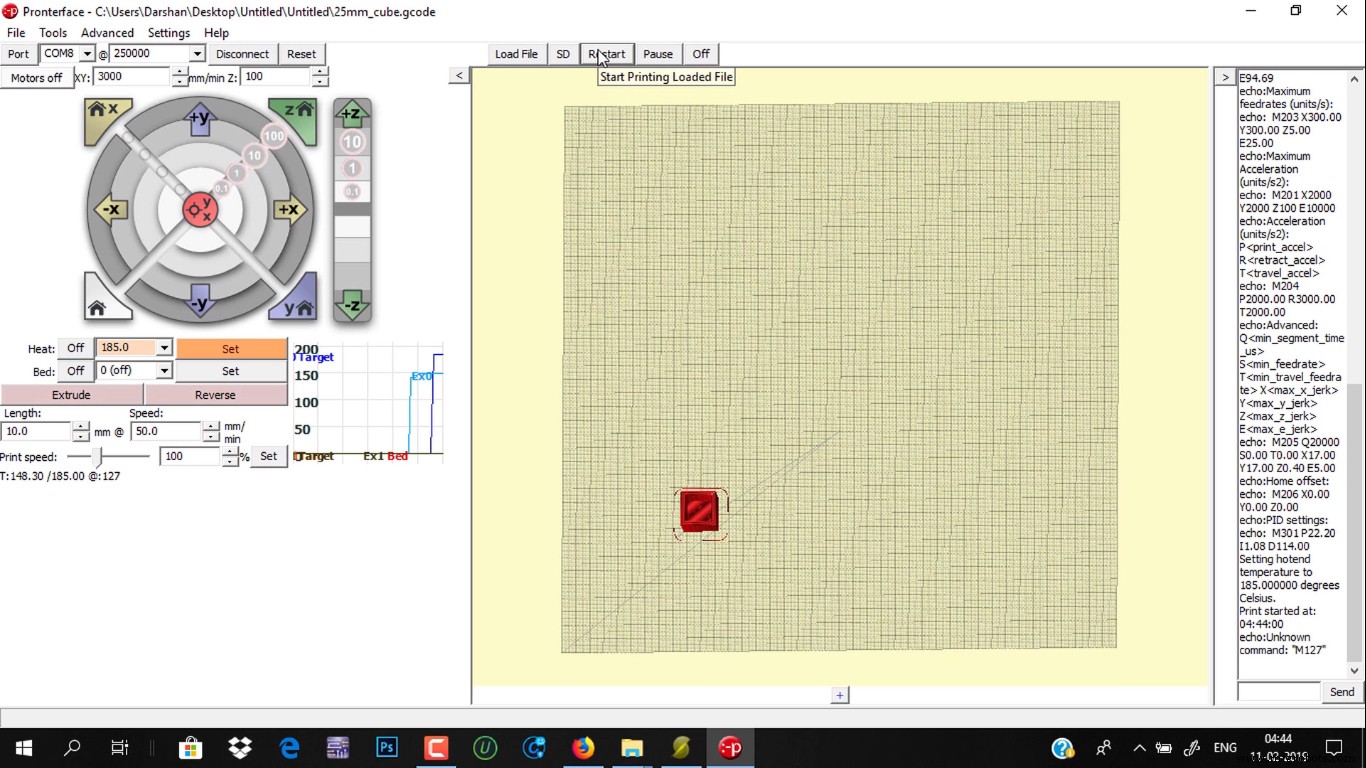Screen dimensions: 1366x768
Task: Click Restart to start printing loaded file
Action: (x=606, y=54)
